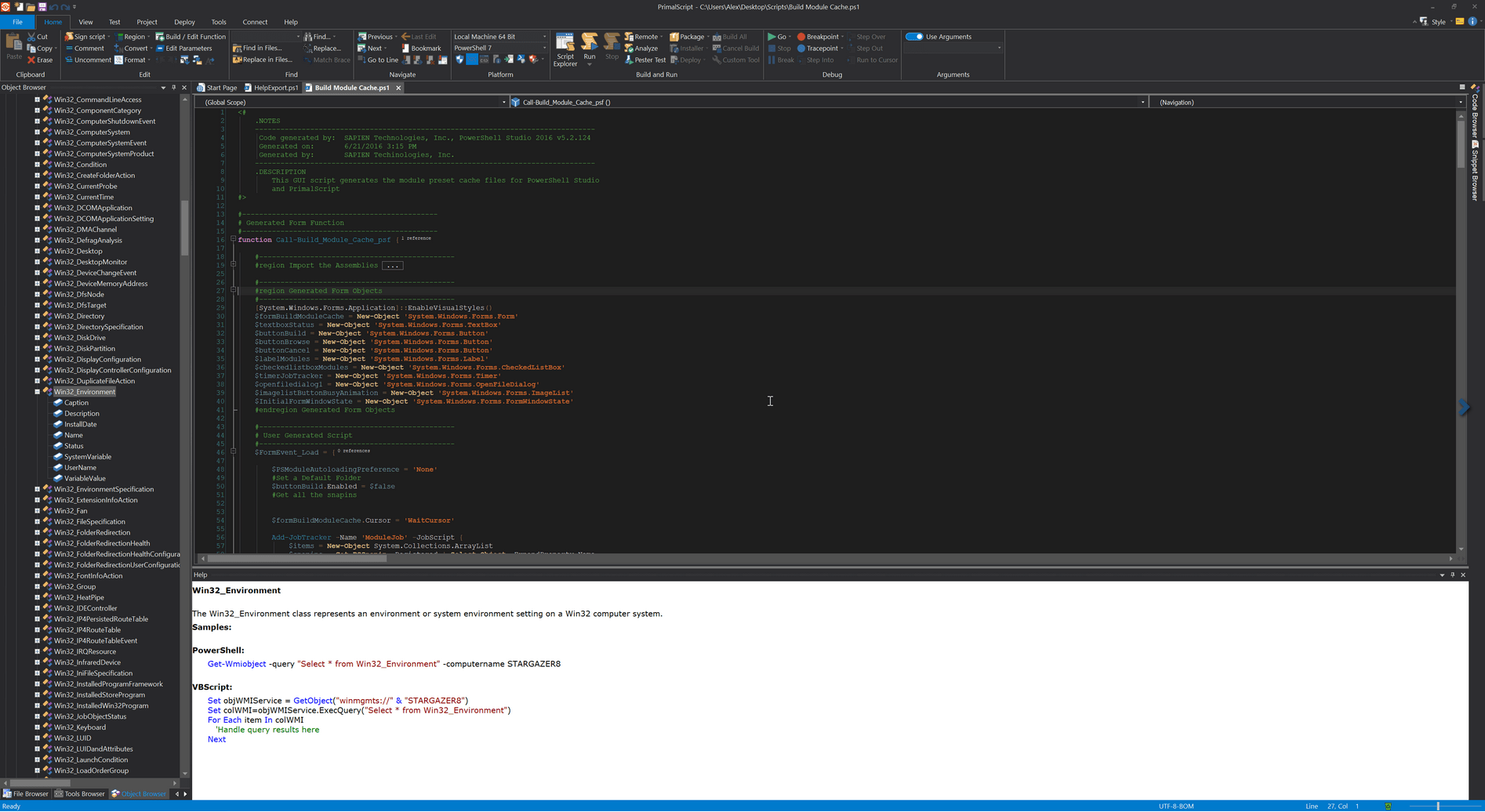The height and width of the screenshot is (812, 1485).
Task: Switch to the Tools Browser panel tab
Action: [x=79, y=794]
